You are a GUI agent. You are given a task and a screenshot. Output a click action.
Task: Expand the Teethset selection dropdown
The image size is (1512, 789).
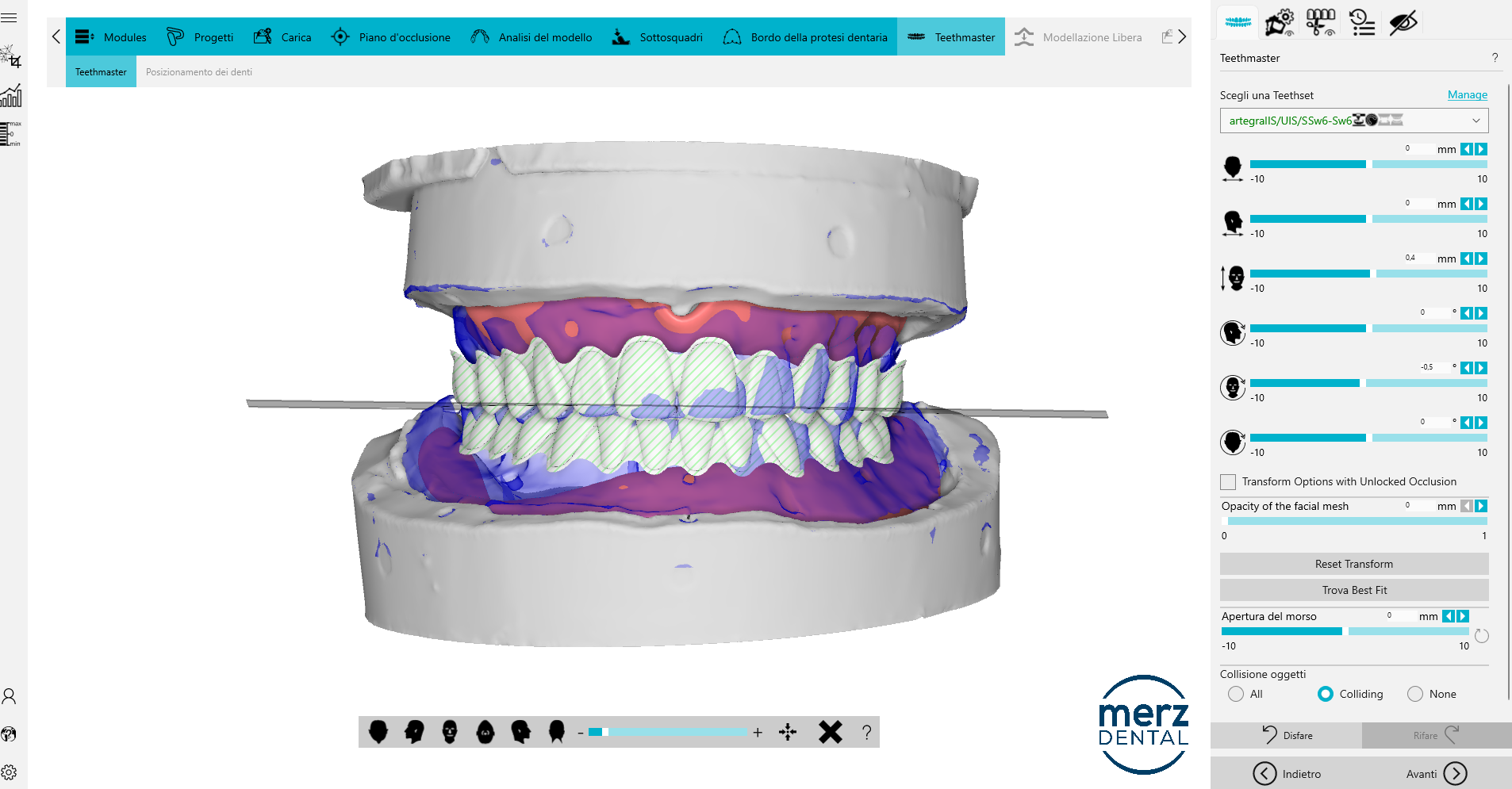[1476, 121]
